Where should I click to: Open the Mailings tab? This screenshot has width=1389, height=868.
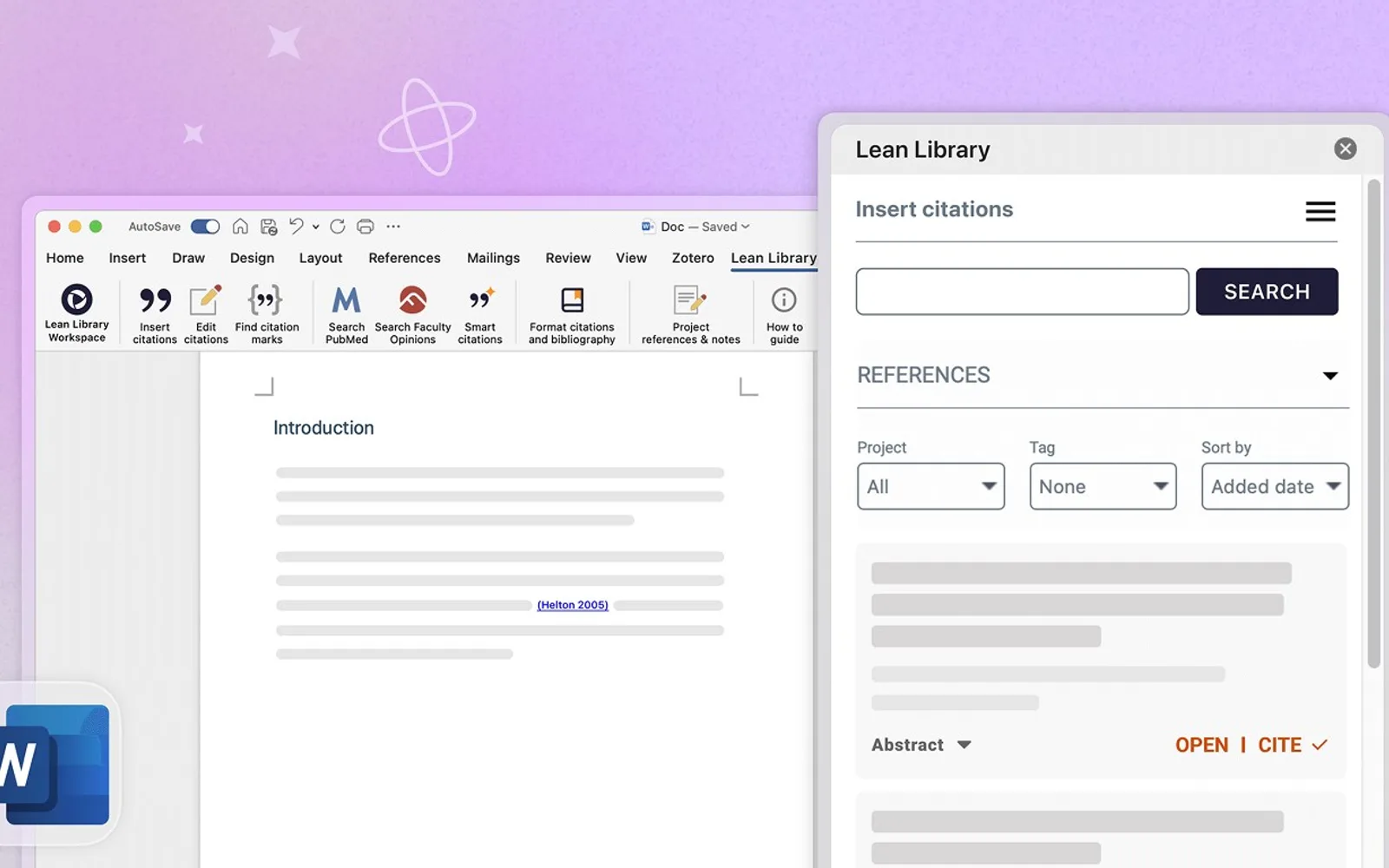click(493, 258)
